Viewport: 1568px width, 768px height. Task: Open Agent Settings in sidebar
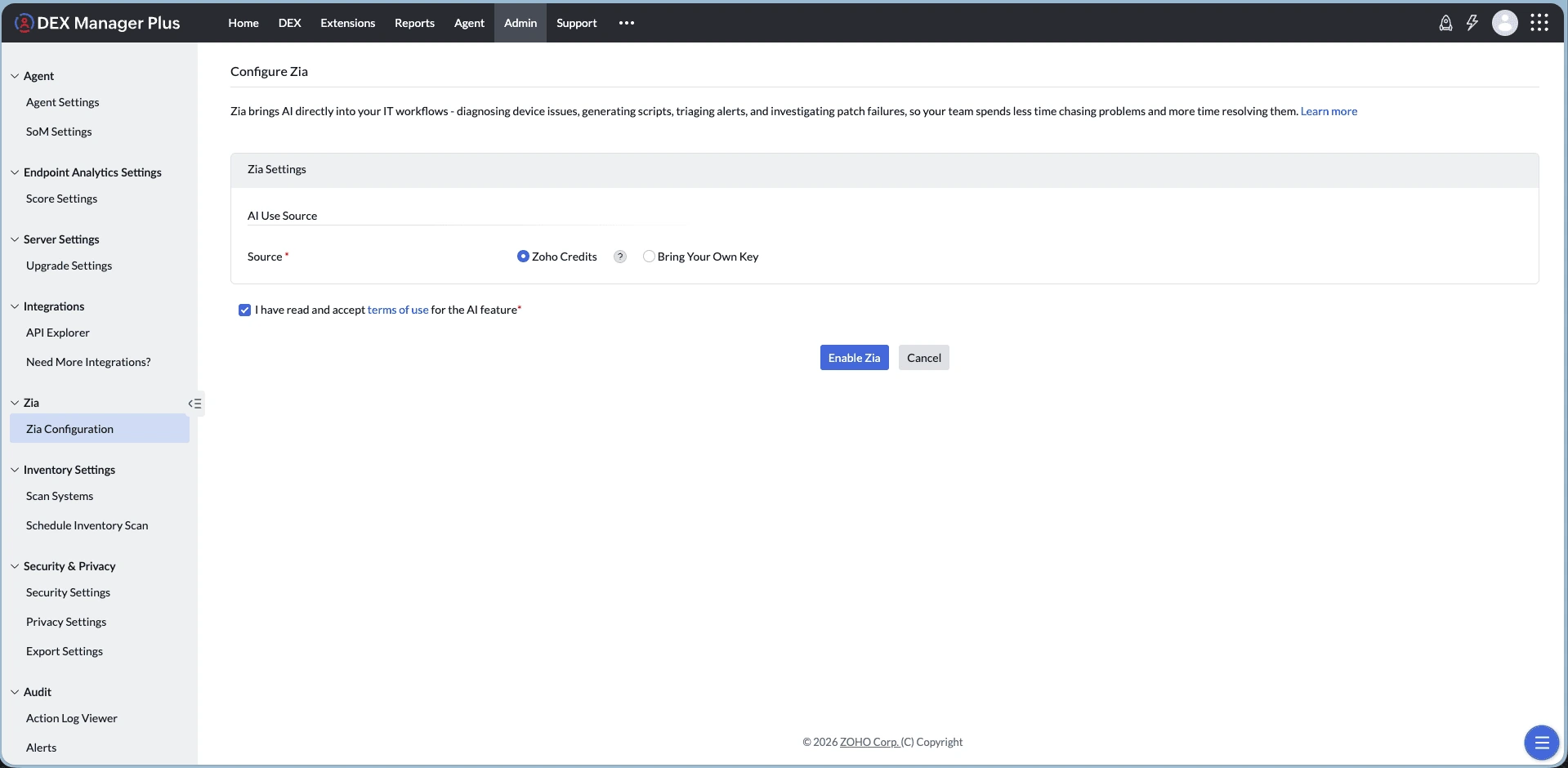click(x=63, y=102)
